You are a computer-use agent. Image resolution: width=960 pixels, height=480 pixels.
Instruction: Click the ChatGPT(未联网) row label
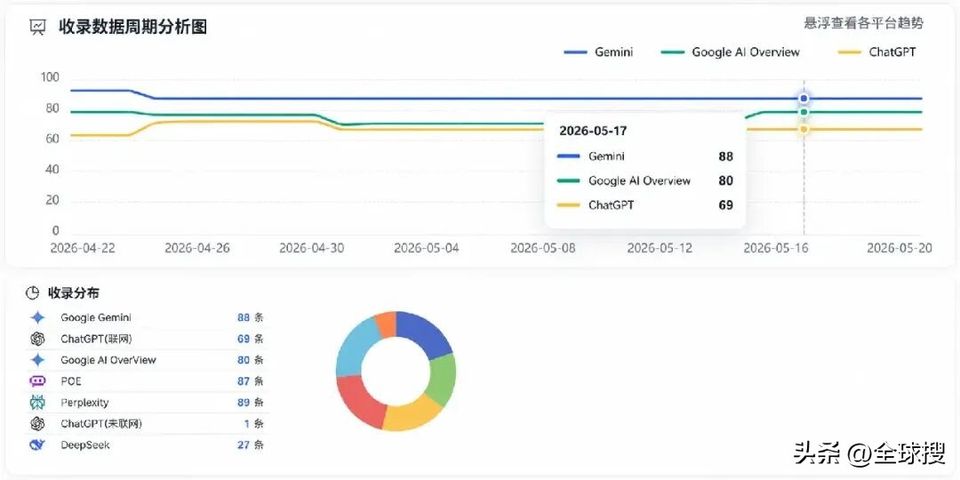click(101, 424)
